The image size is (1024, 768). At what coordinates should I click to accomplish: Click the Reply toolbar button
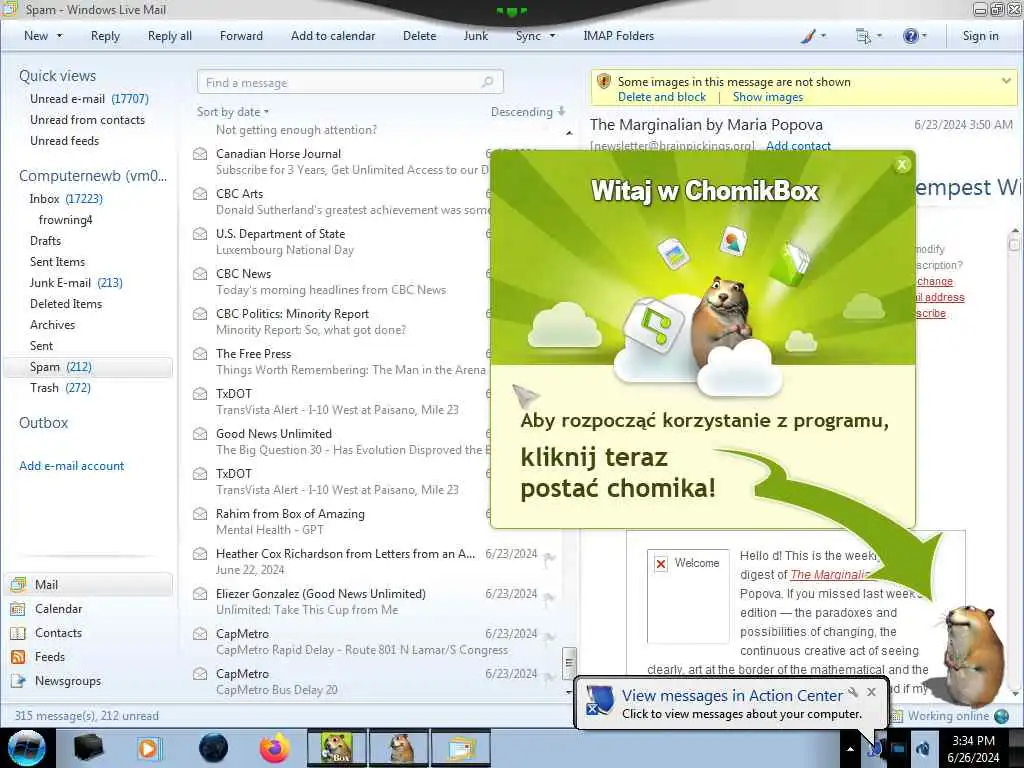coord(105,36)
